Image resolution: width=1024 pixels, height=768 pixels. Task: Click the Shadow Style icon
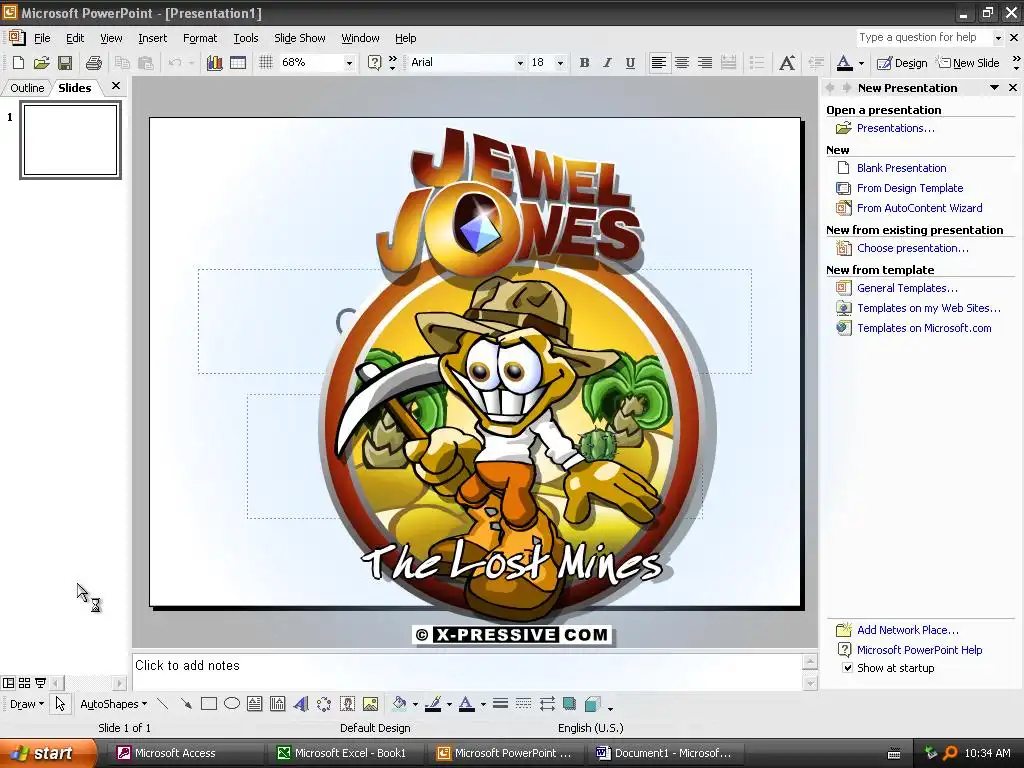coord(569,704)
